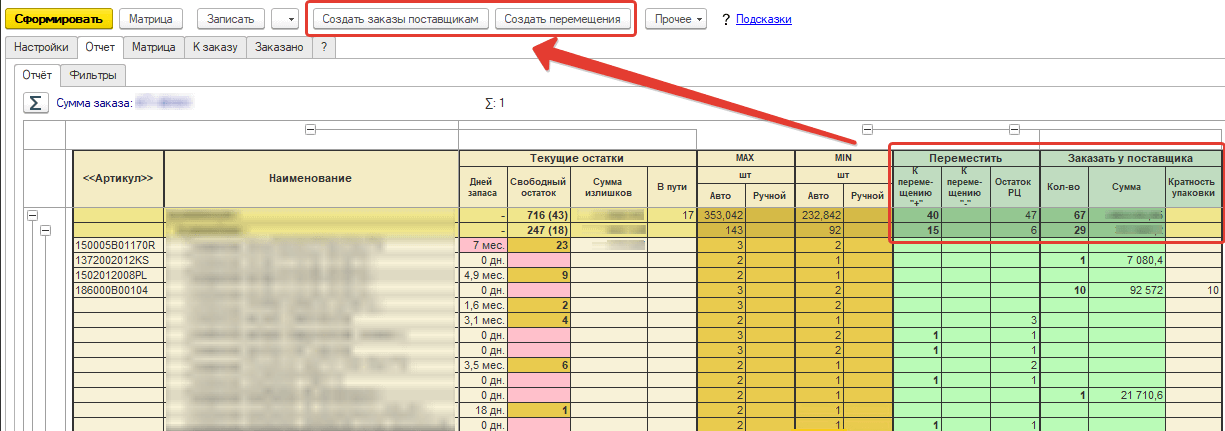Viewport: 1225px width, 431px height.
Task: Click the question mark help icon
Action: tap(725, 19)
